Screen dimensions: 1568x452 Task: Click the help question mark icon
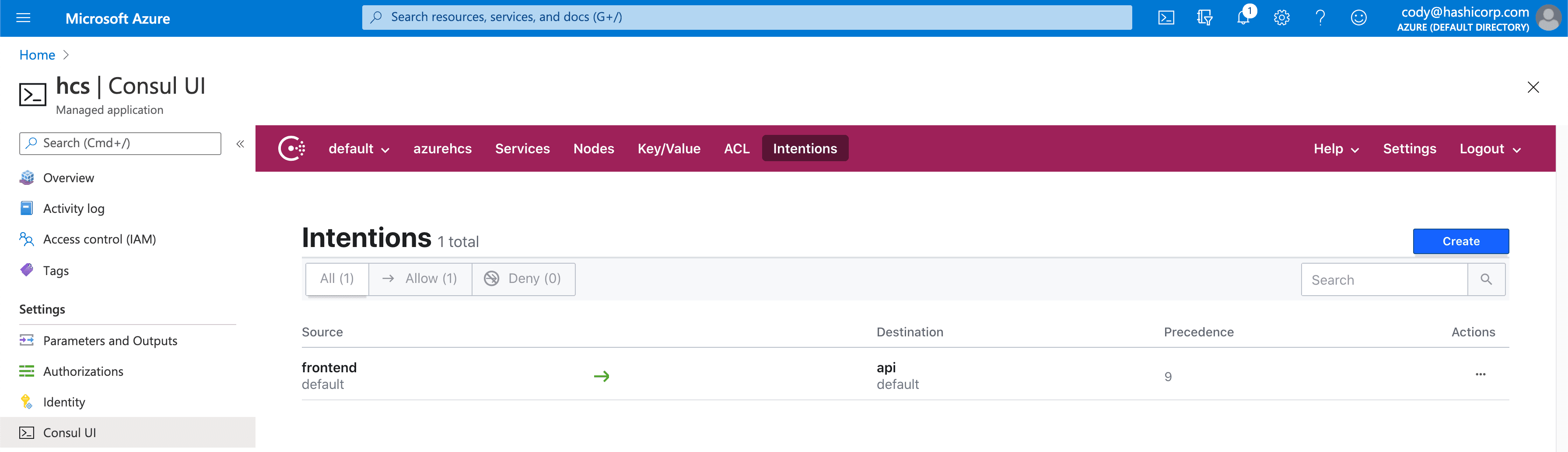click(1319, 18)
